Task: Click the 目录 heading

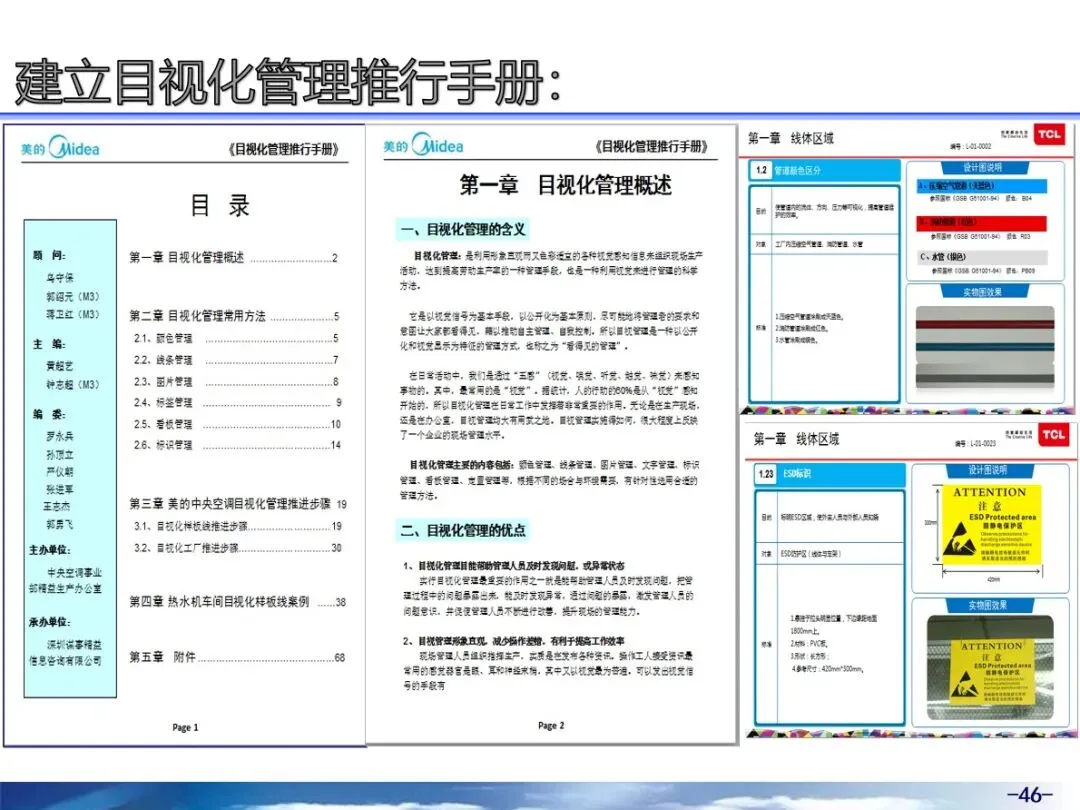Action: (220, 205)
